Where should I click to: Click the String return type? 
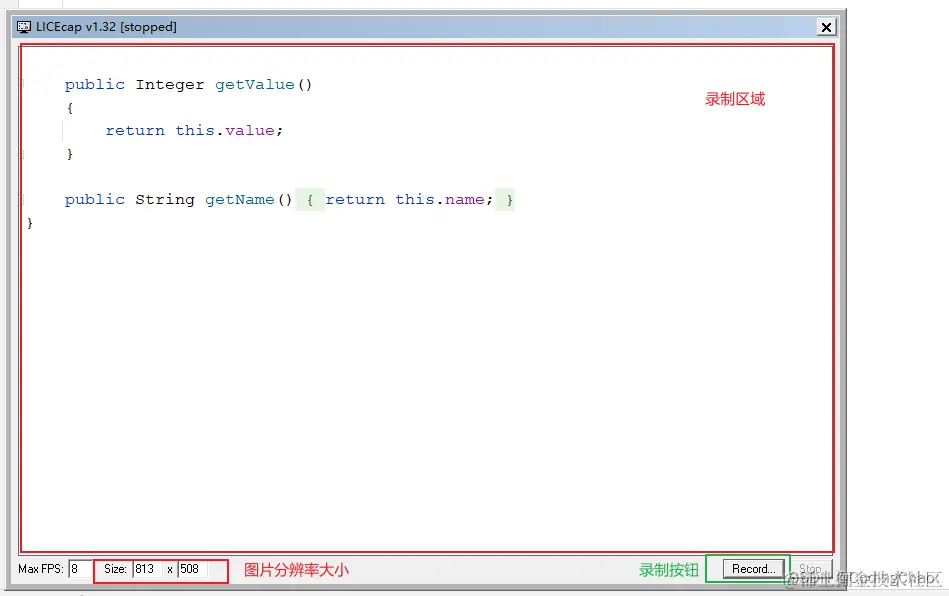tap(165, 200)
